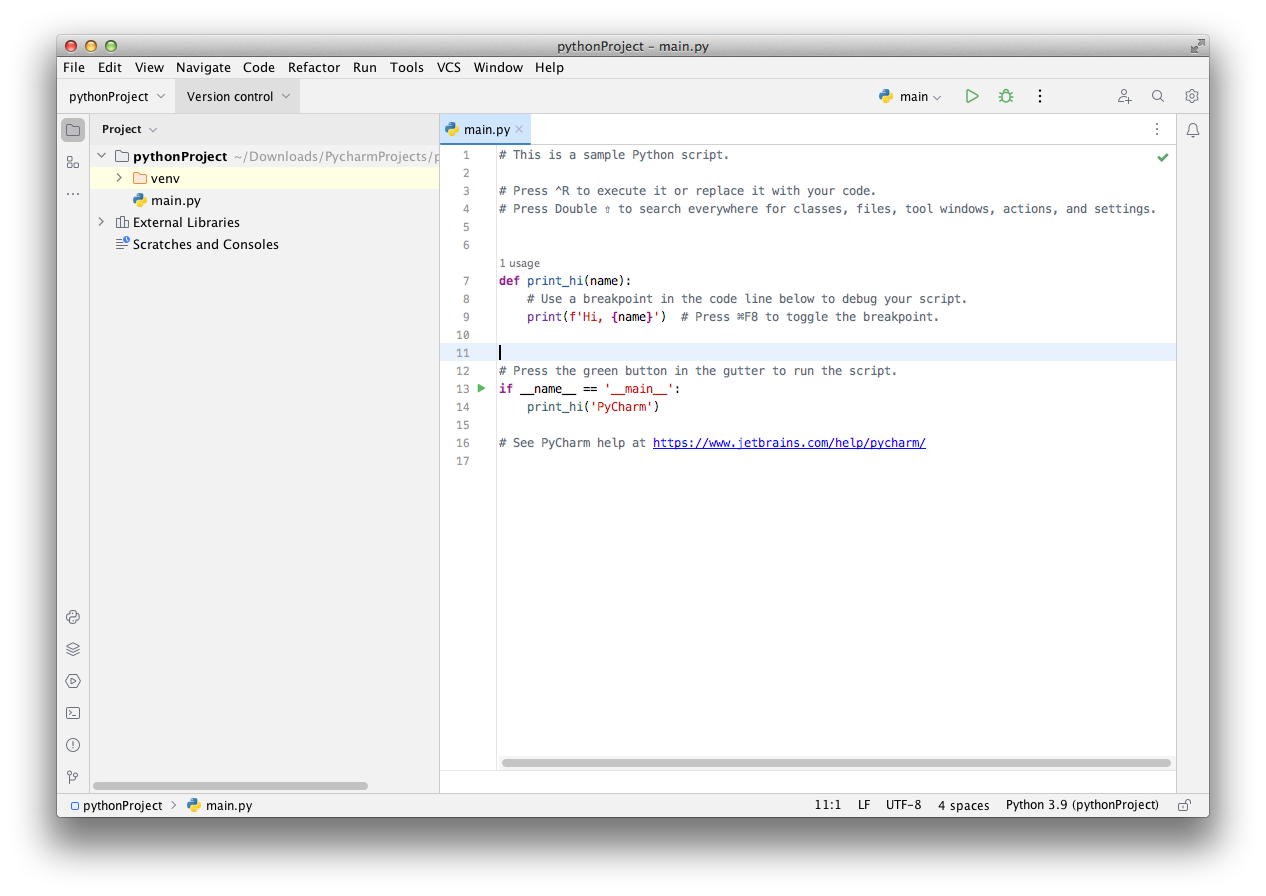Change UTF-8 file encoding in status bar
Screen dimensions: 1266x896
tap(903, 805)
